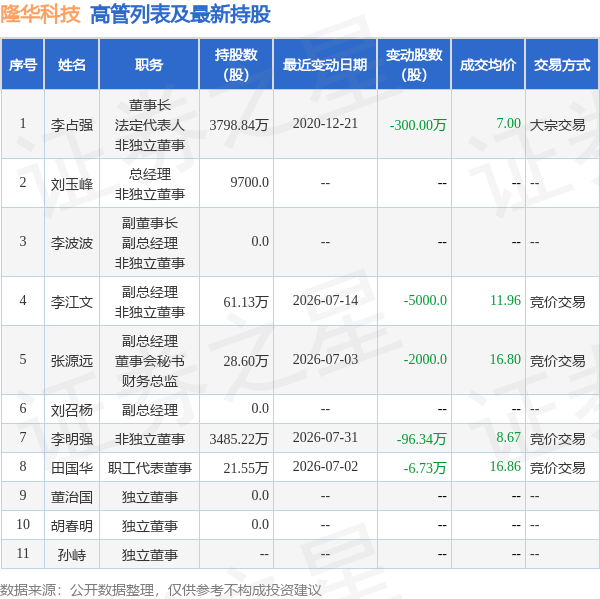600x599 pixels.
Task: Select the name 李江文
Action: coord(72,302)
